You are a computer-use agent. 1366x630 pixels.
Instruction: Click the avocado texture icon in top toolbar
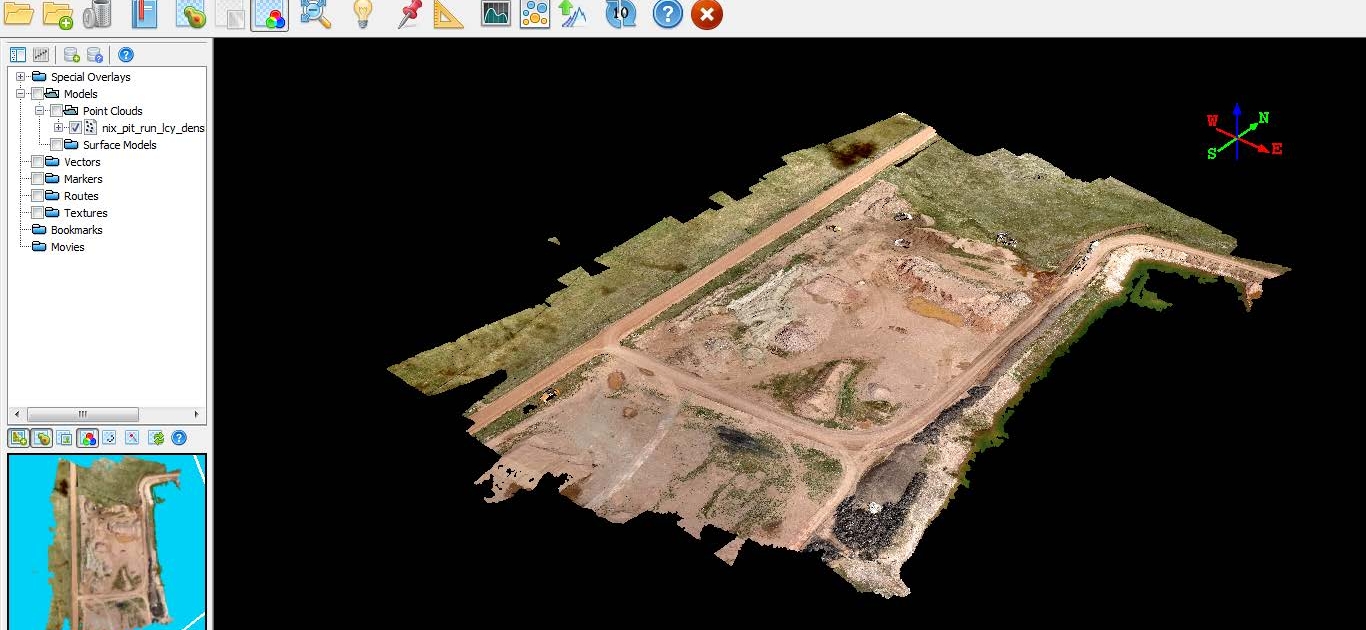click(x=190, y=14)
